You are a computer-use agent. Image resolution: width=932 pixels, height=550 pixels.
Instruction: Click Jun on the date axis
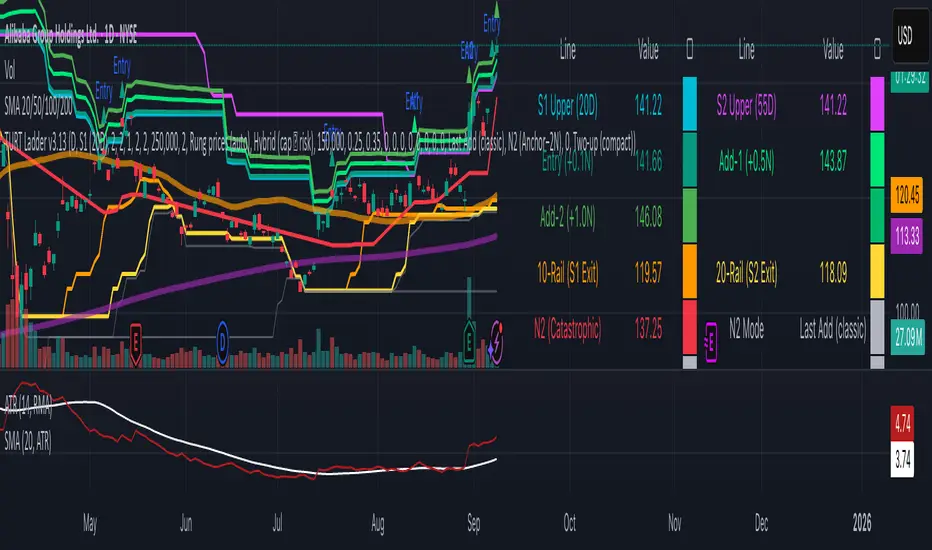186,523
